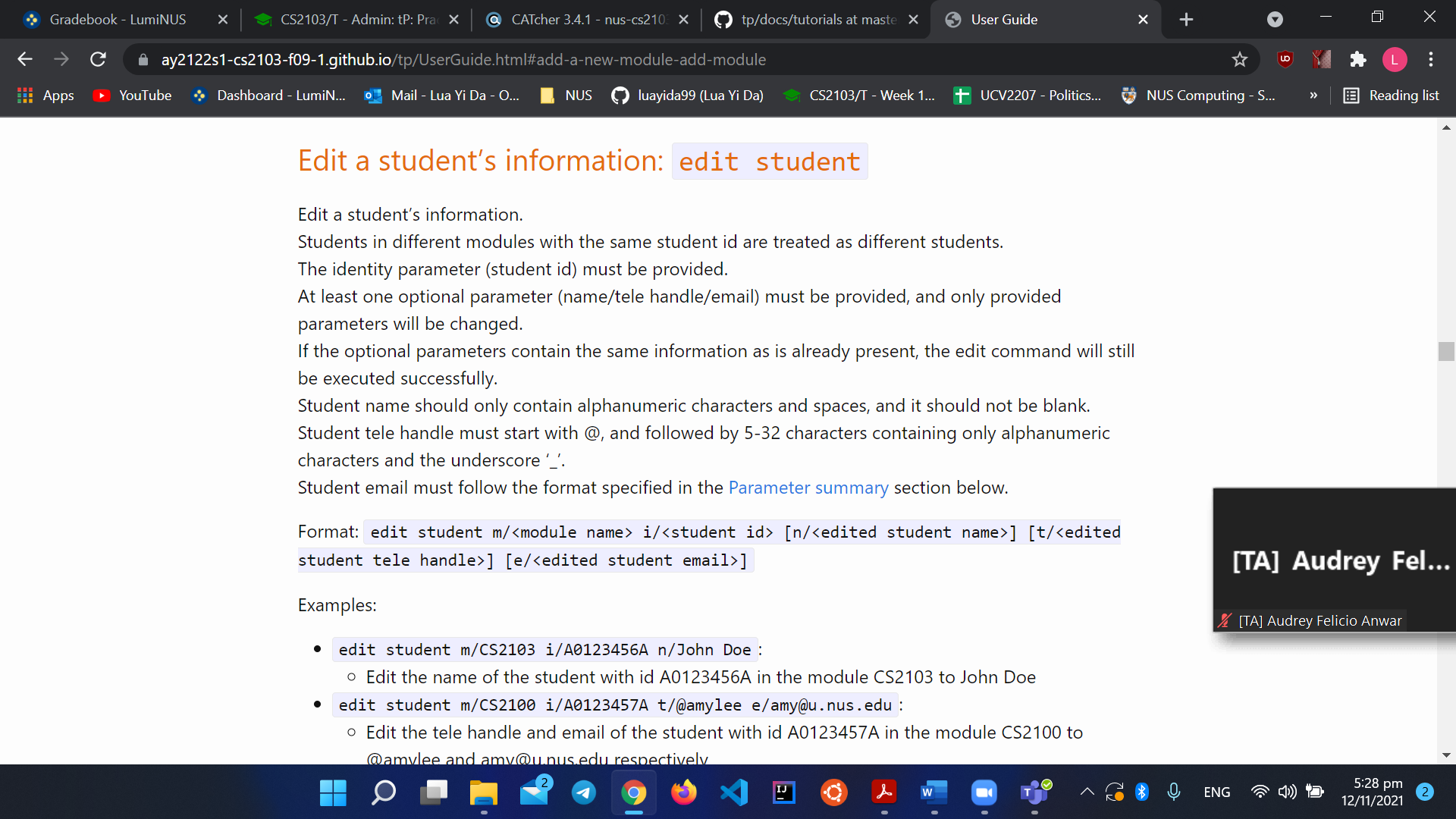The height and width of the screenshot is (819, 1456).
Task: Click the page's vertical scrollbar thumb
Action: point(1446,351)
